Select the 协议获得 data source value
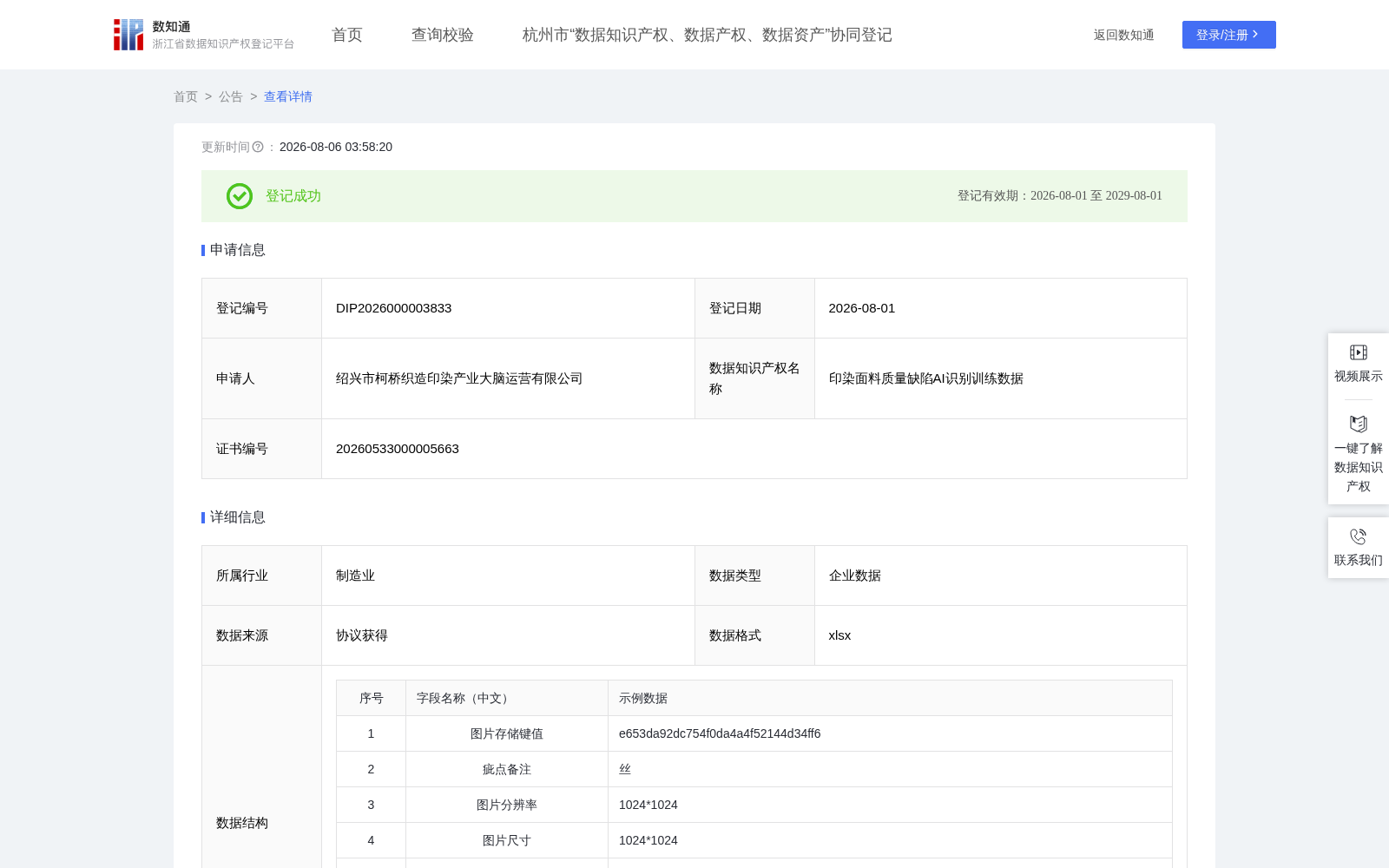This screenshot has width=1389, height=868. tap(362, 635)
